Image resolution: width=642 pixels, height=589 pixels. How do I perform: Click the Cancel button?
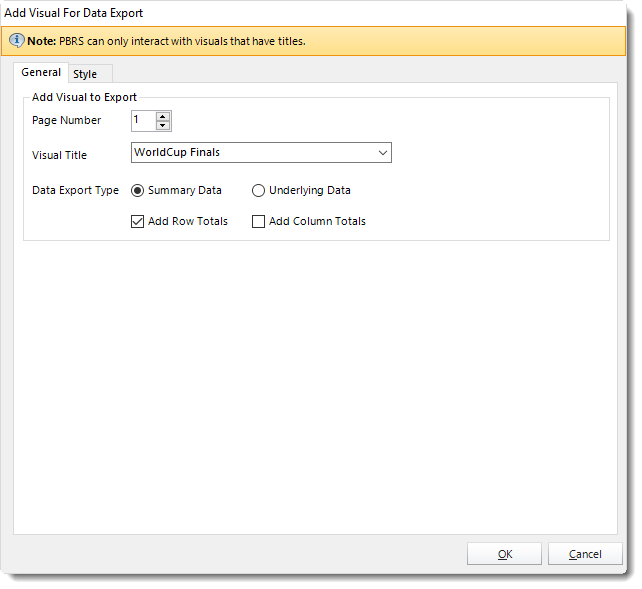point(585,554)
